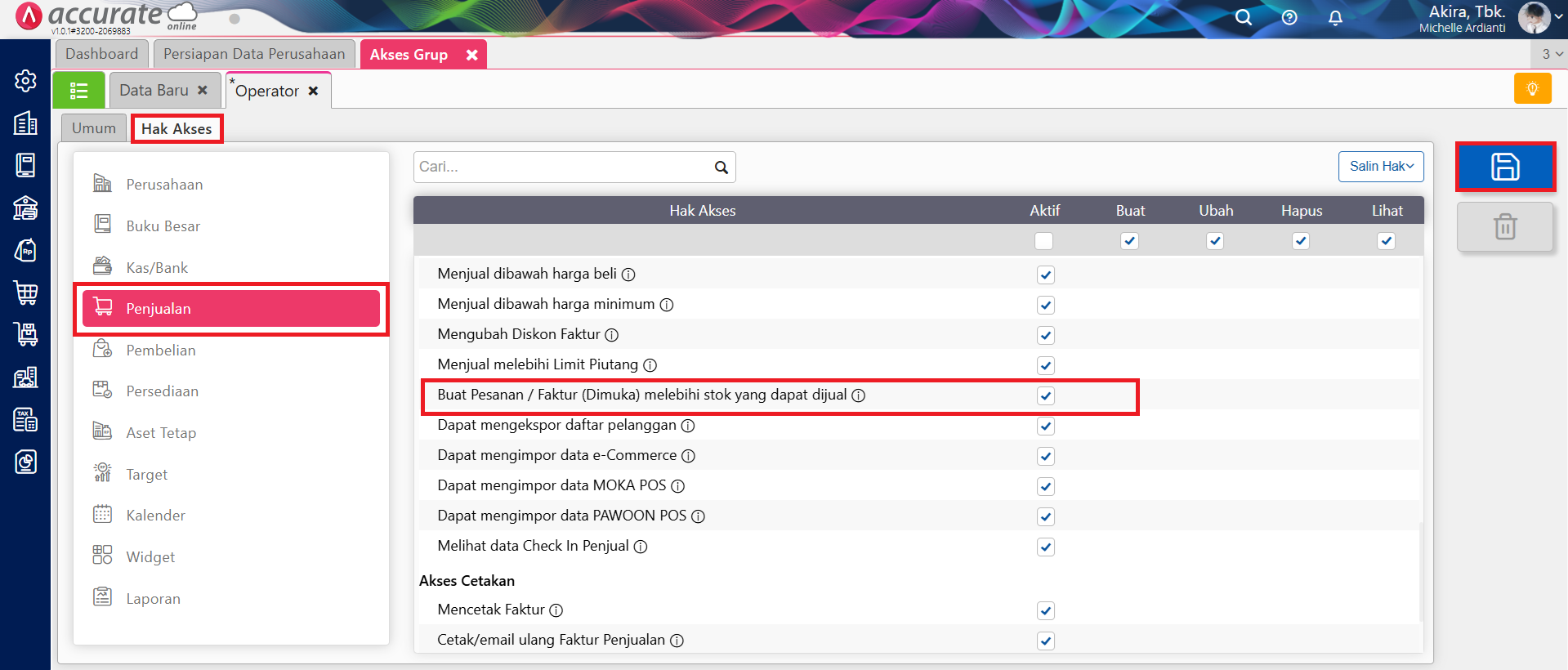
Task: Click the Cari search input field
Action: tap(562, 167)
